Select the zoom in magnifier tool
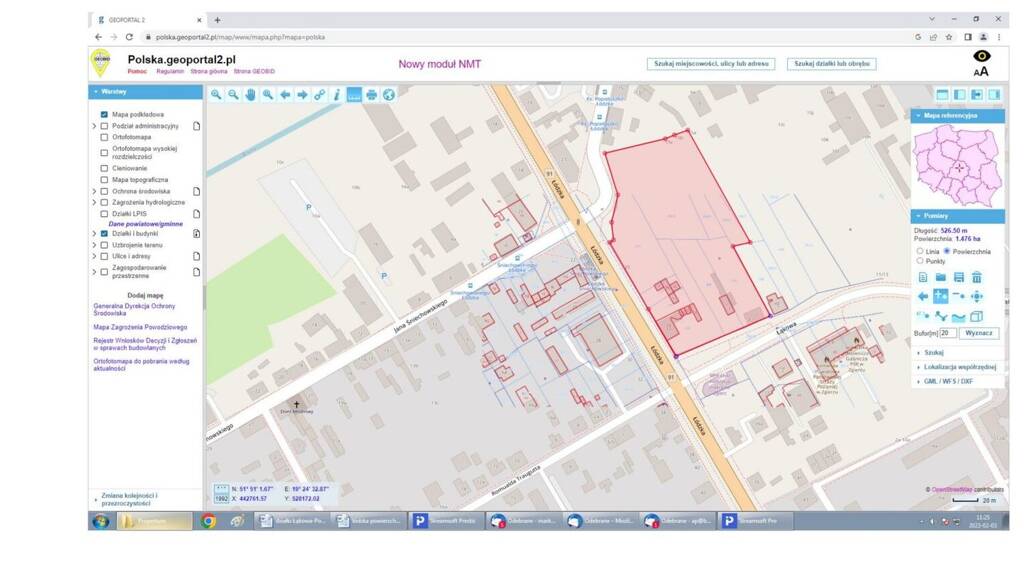1024x576 pixels. 215,95
